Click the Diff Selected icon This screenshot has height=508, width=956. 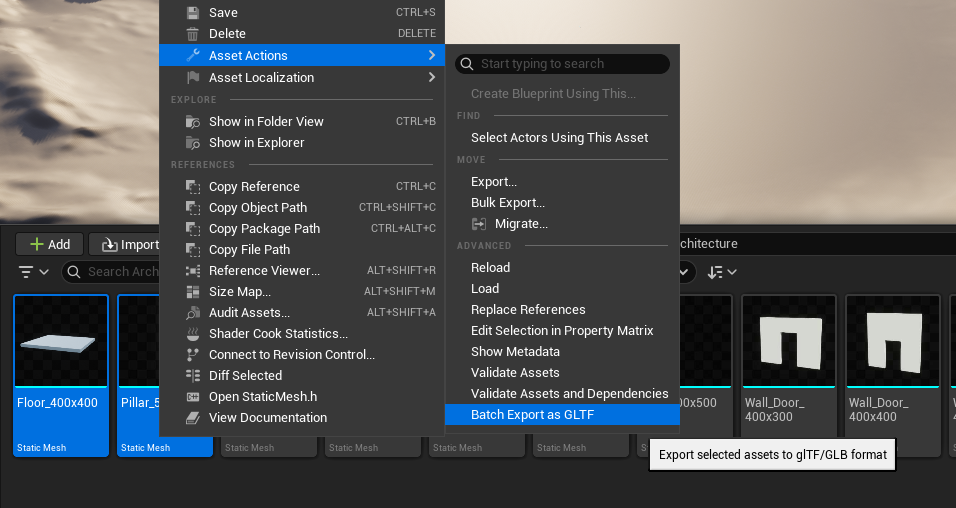(193, 376)
